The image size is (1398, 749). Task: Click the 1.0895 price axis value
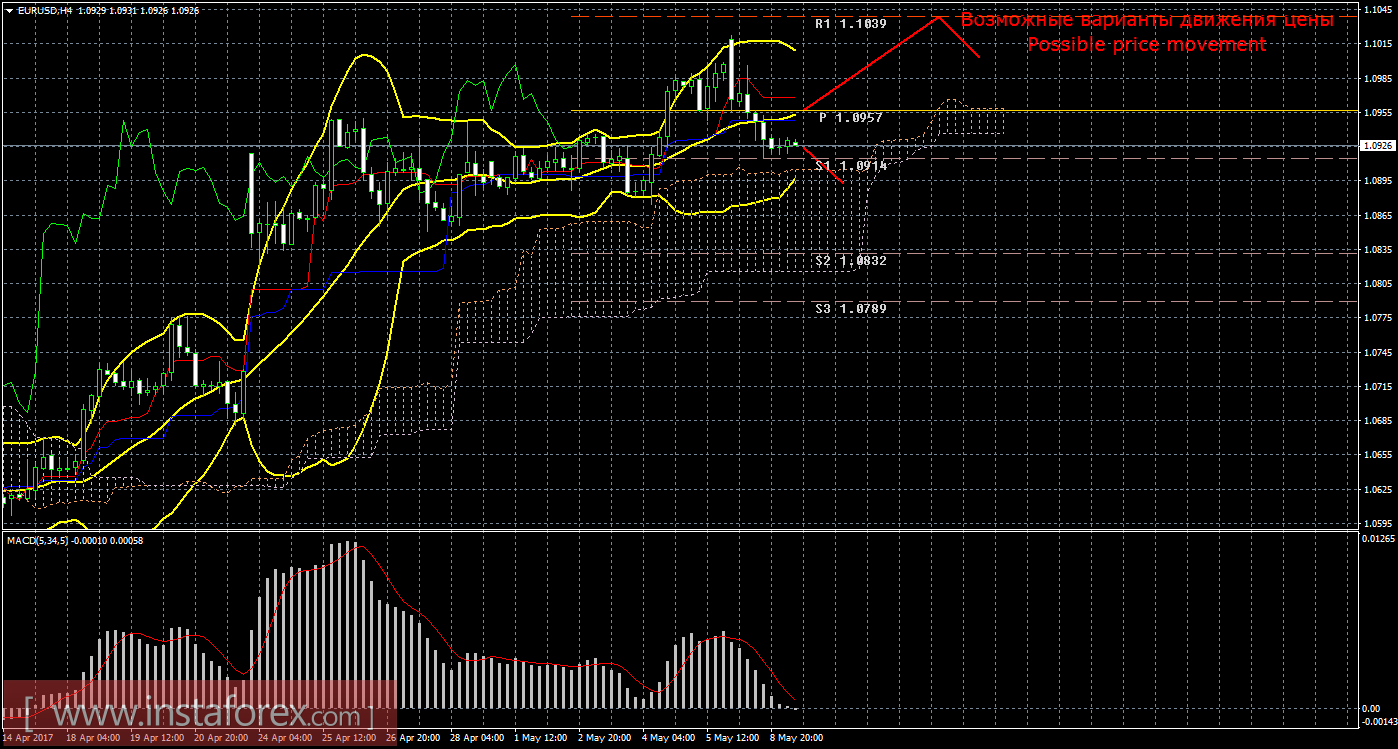(x=1378, y=181)
